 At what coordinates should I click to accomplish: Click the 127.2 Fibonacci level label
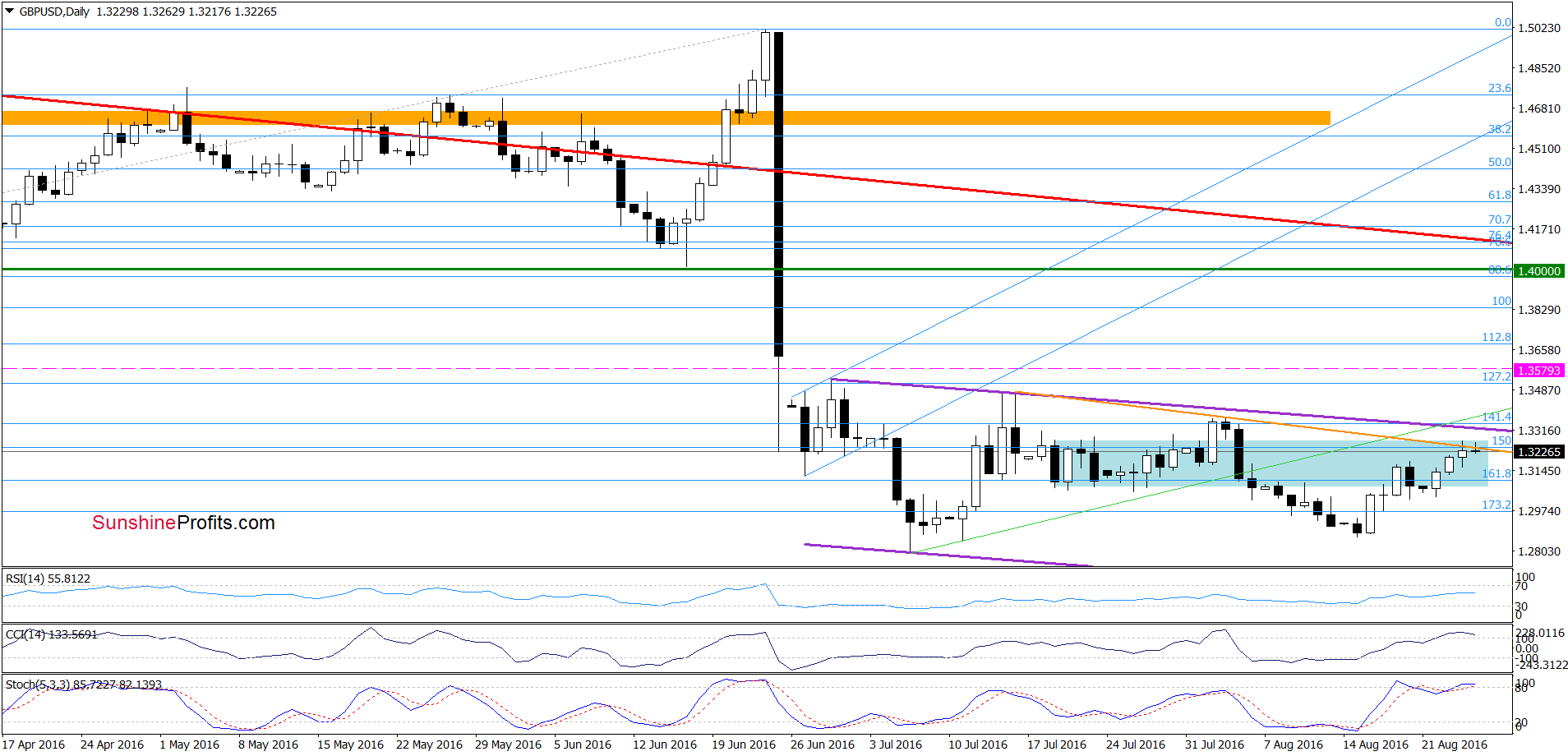click(x=1497, y=376)
